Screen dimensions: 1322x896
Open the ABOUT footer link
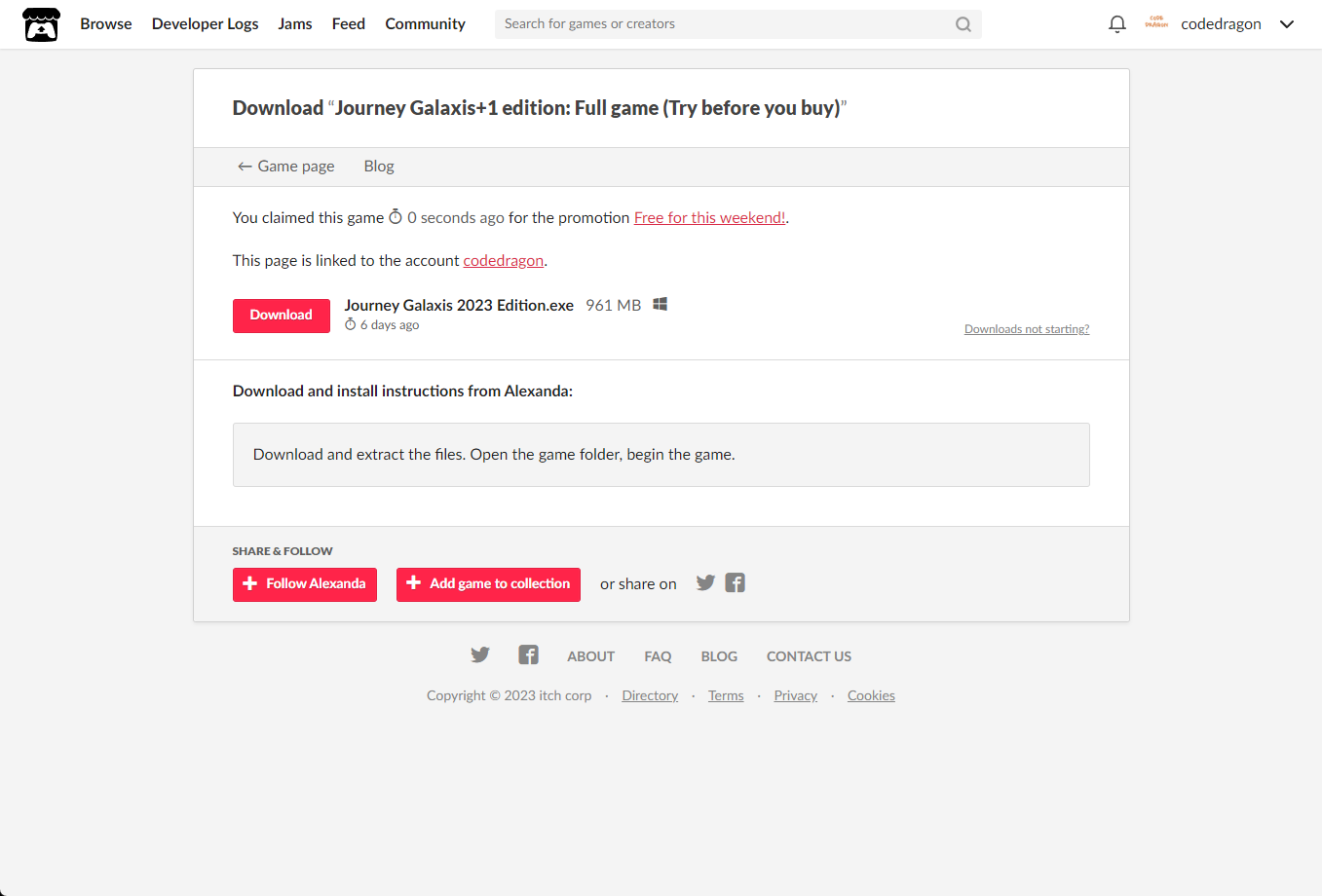(x=591, y=656)
